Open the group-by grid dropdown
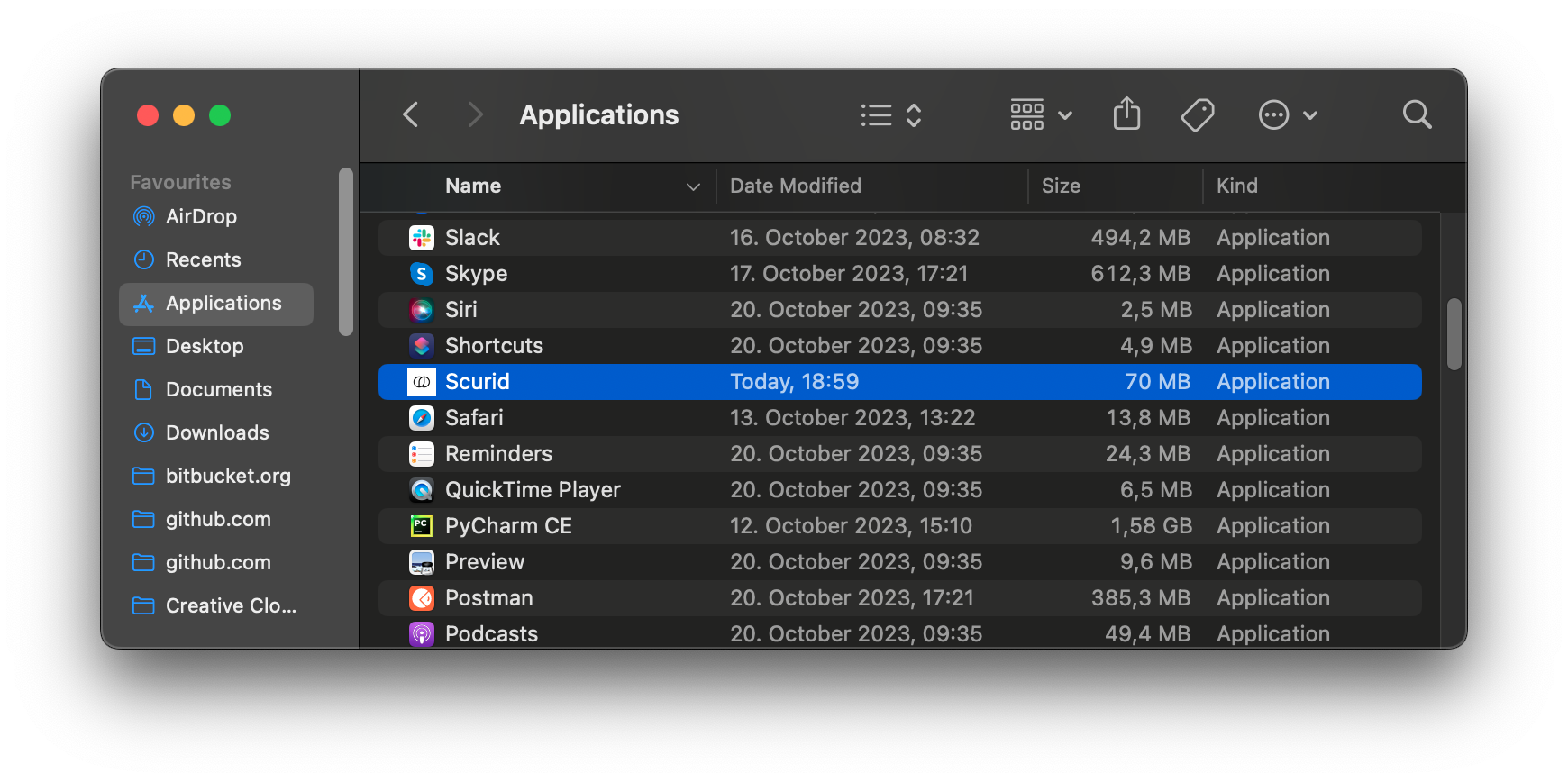The height and width of the screenshot is (782, 1568). (1041, 114)
